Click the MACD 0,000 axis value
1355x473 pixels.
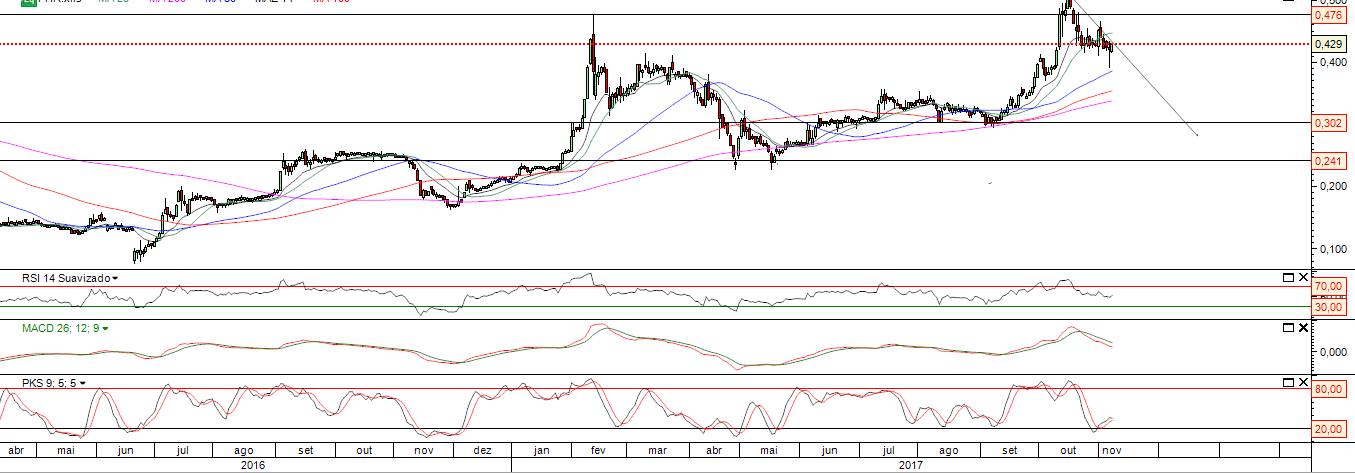coord(1331,352)
